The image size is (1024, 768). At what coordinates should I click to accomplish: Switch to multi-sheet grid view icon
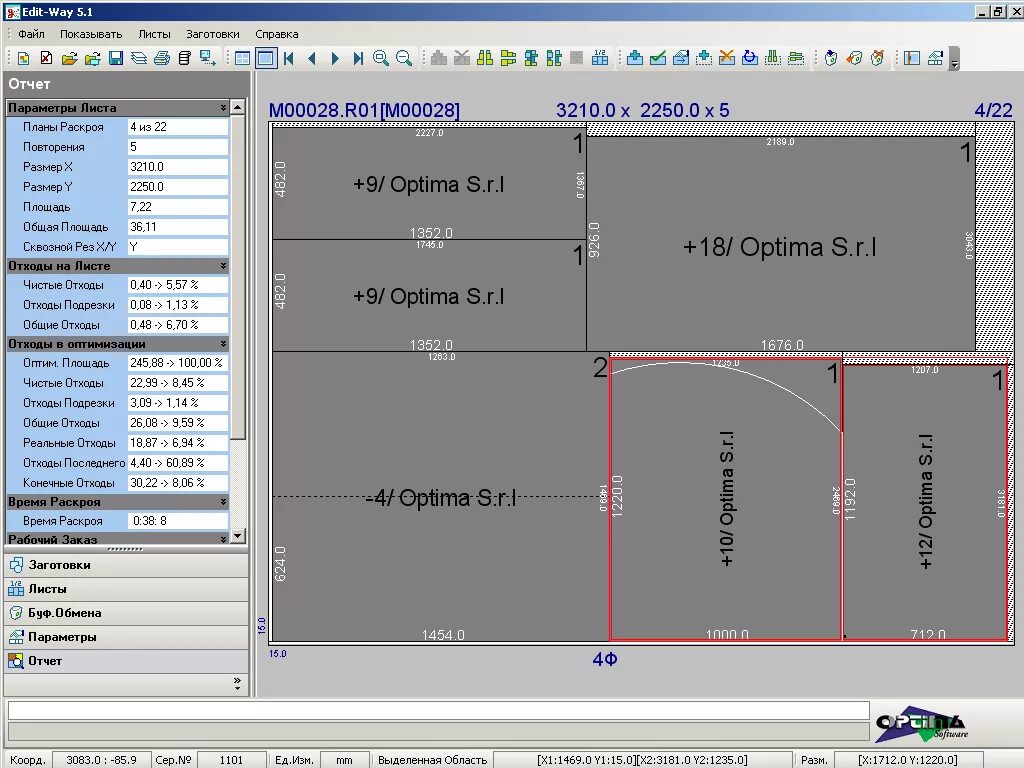coord(242,58)
